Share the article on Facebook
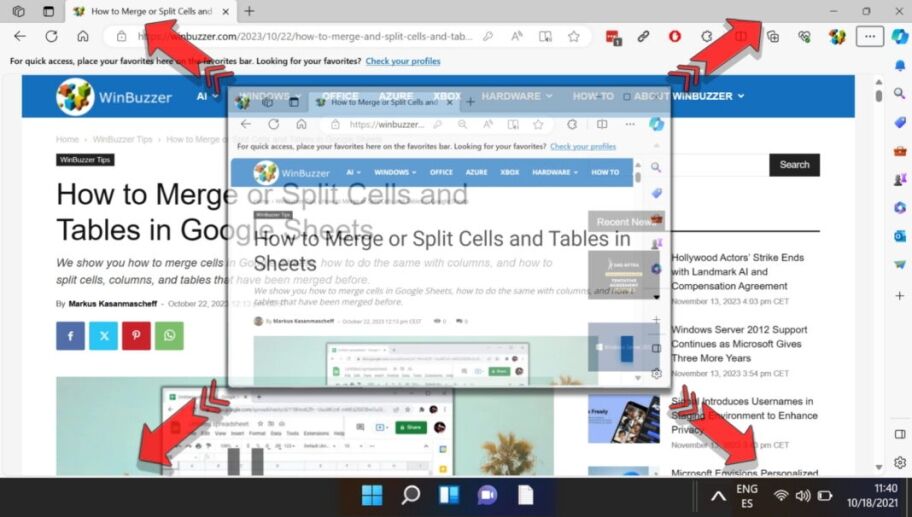The image size is (912, 517). tap(70, 336)
